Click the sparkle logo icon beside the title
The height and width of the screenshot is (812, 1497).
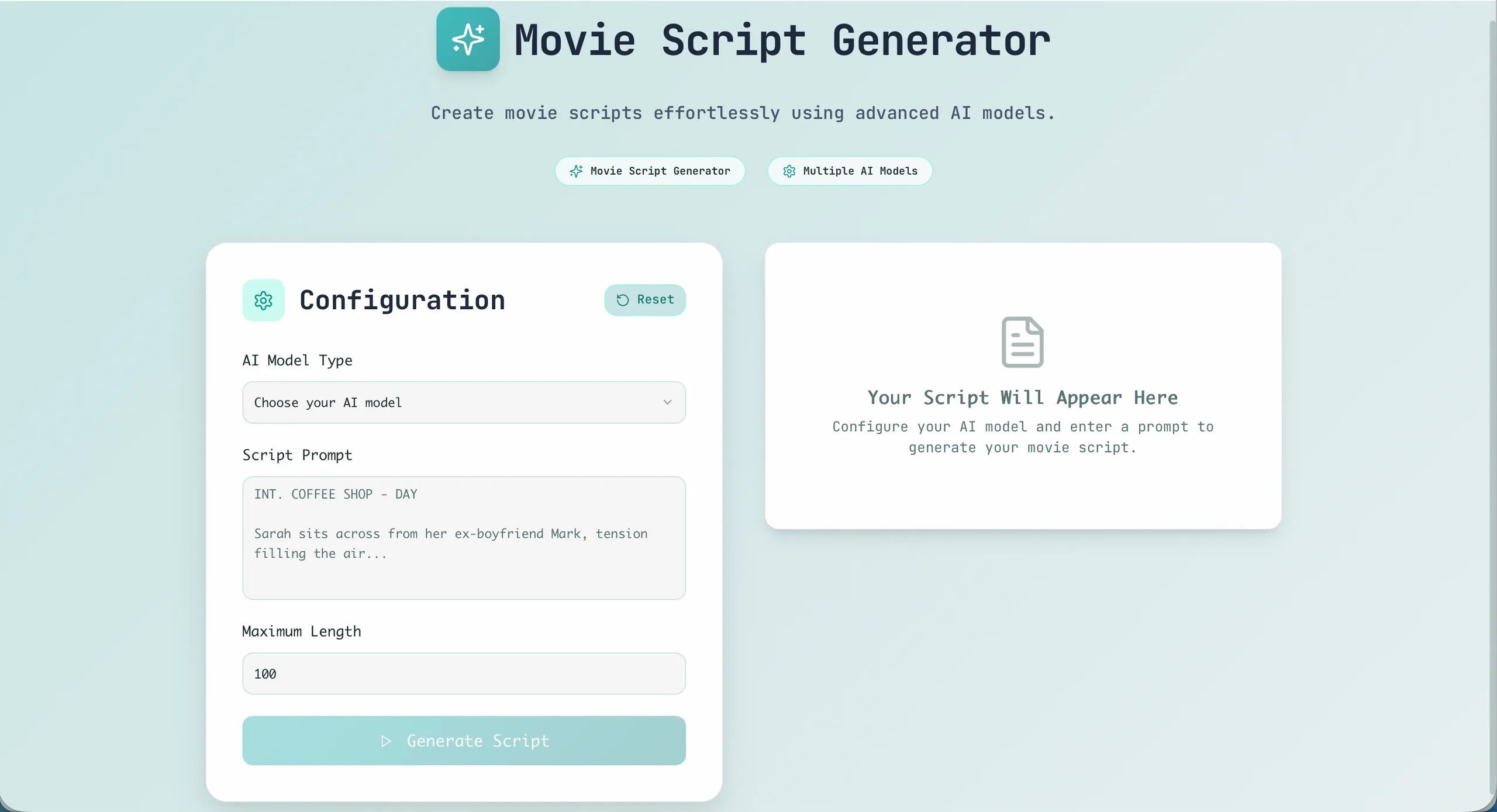[x=468, y=39]
